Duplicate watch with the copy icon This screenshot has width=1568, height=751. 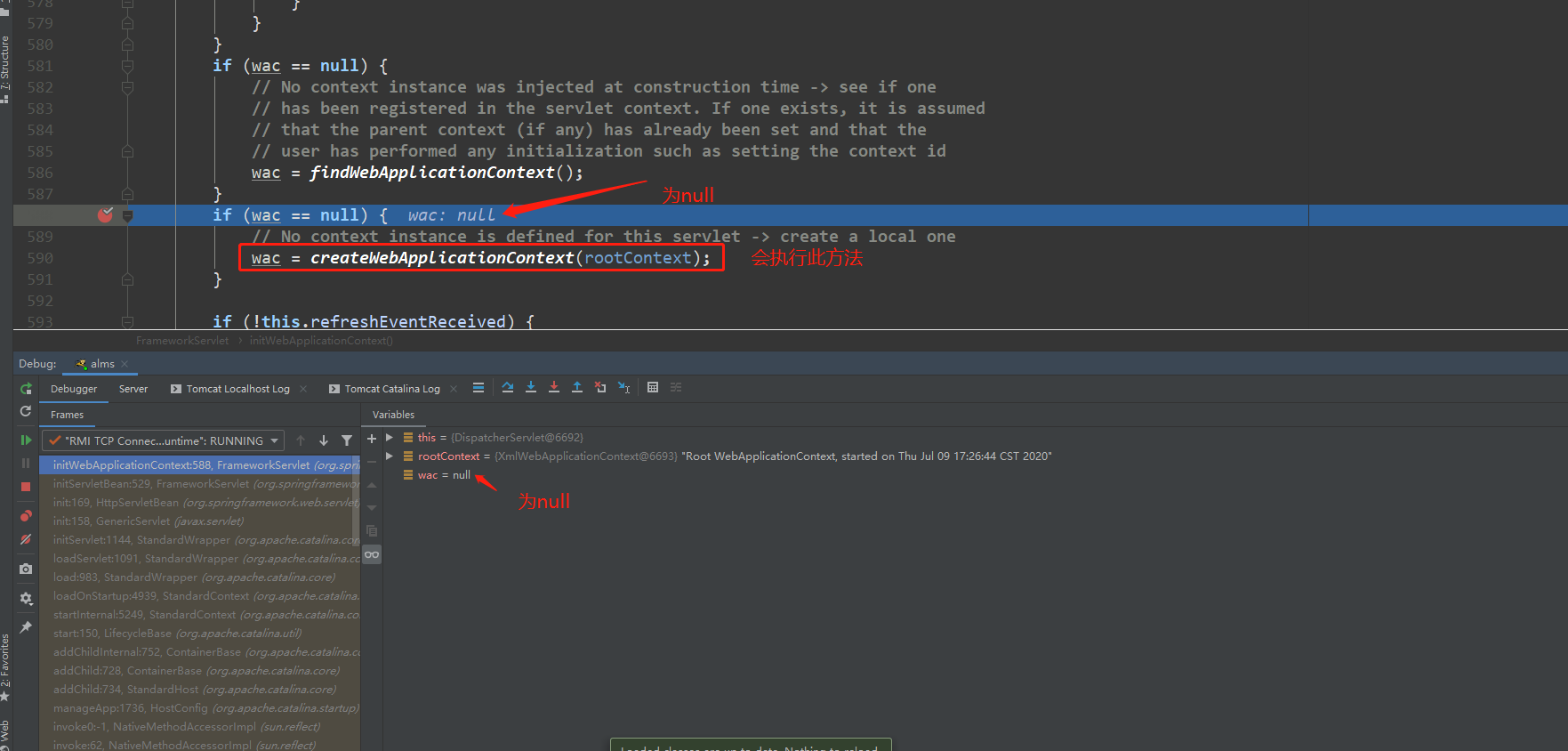[372, 530]
